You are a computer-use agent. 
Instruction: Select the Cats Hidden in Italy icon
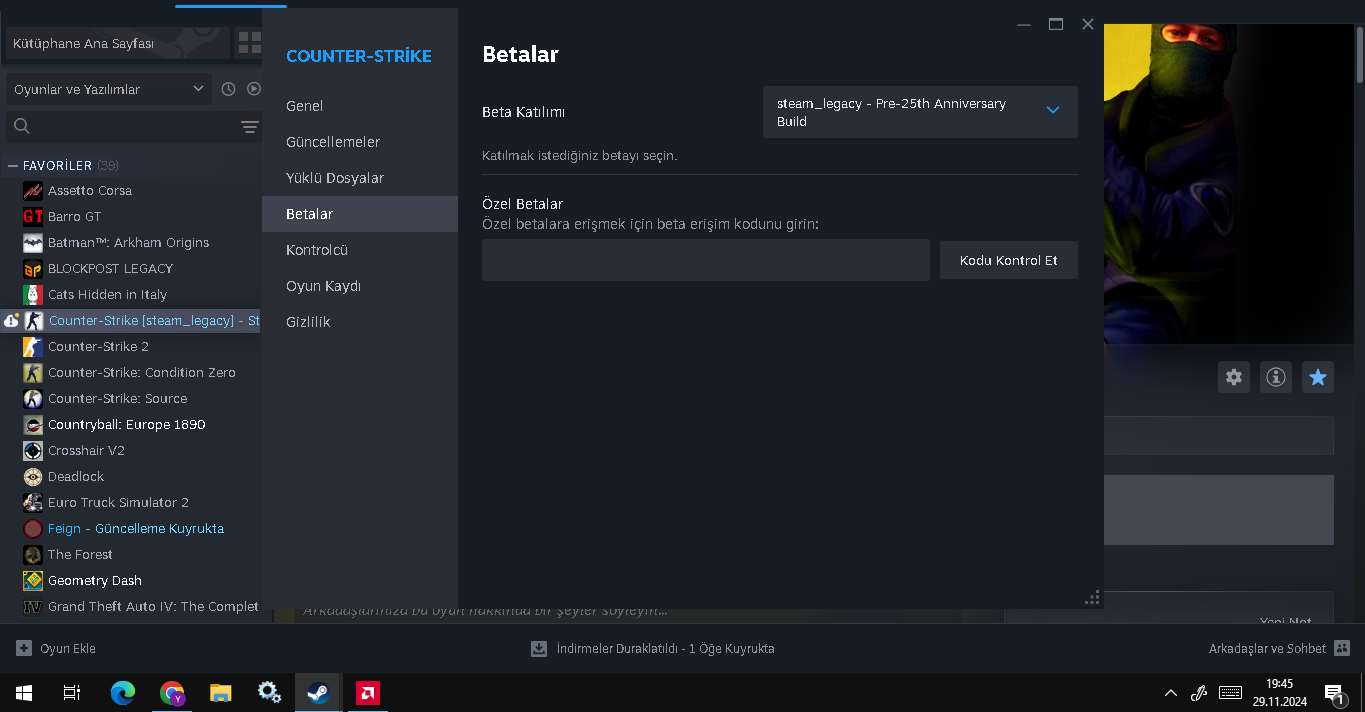(x=33, y=294)
